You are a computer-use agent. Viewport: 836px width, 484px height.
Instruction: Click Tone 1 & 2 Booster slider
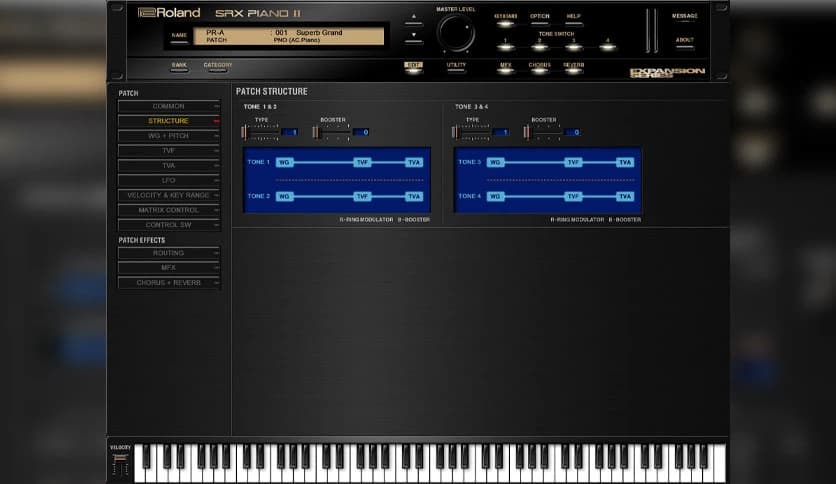pyautogui.click(x=332, y=132)
